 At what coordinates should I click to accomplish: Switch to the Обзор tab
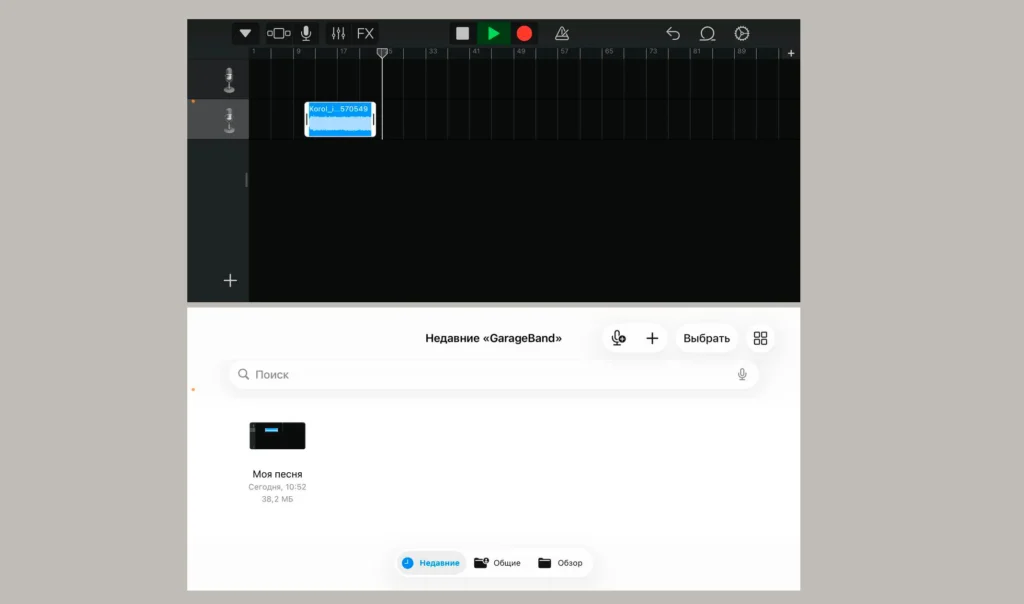coord(560,563)
